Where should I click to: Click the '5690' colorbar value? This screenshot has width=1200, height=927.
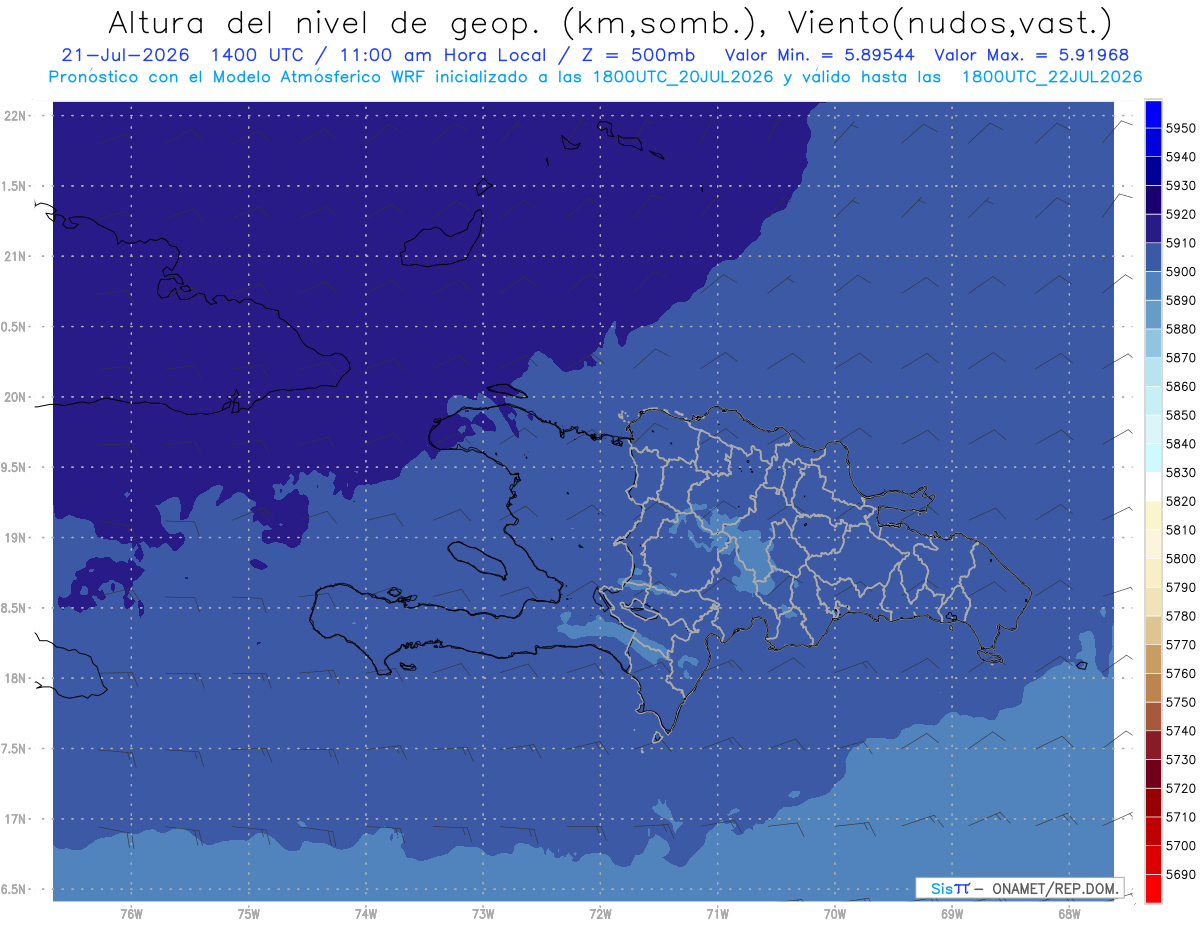click(1181, 874)
